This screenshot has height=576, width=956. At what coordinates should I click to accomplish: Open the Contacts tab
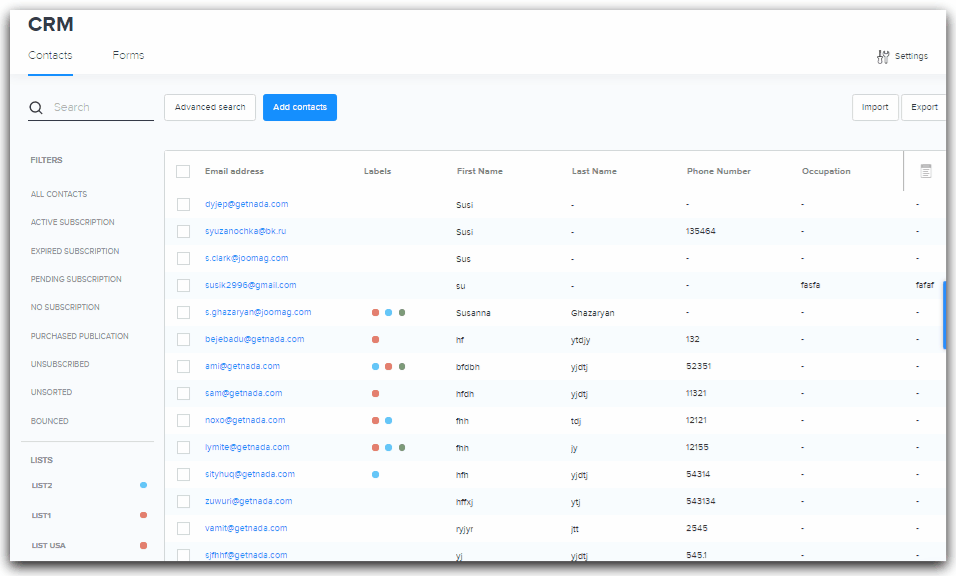pyautogui.click(x=50, y=55)
